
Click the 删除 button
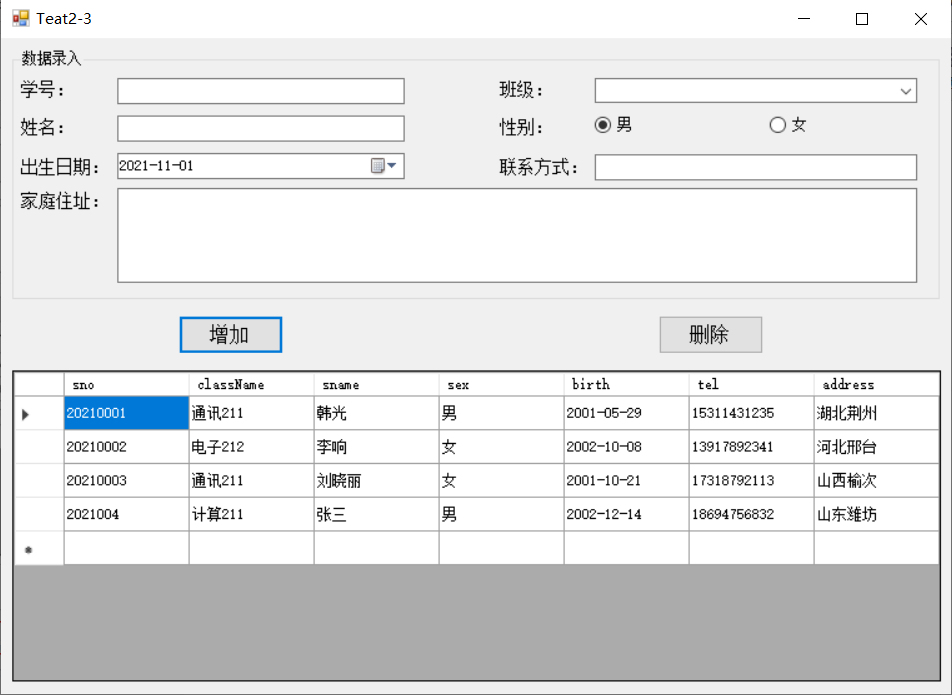coord(710,334)
